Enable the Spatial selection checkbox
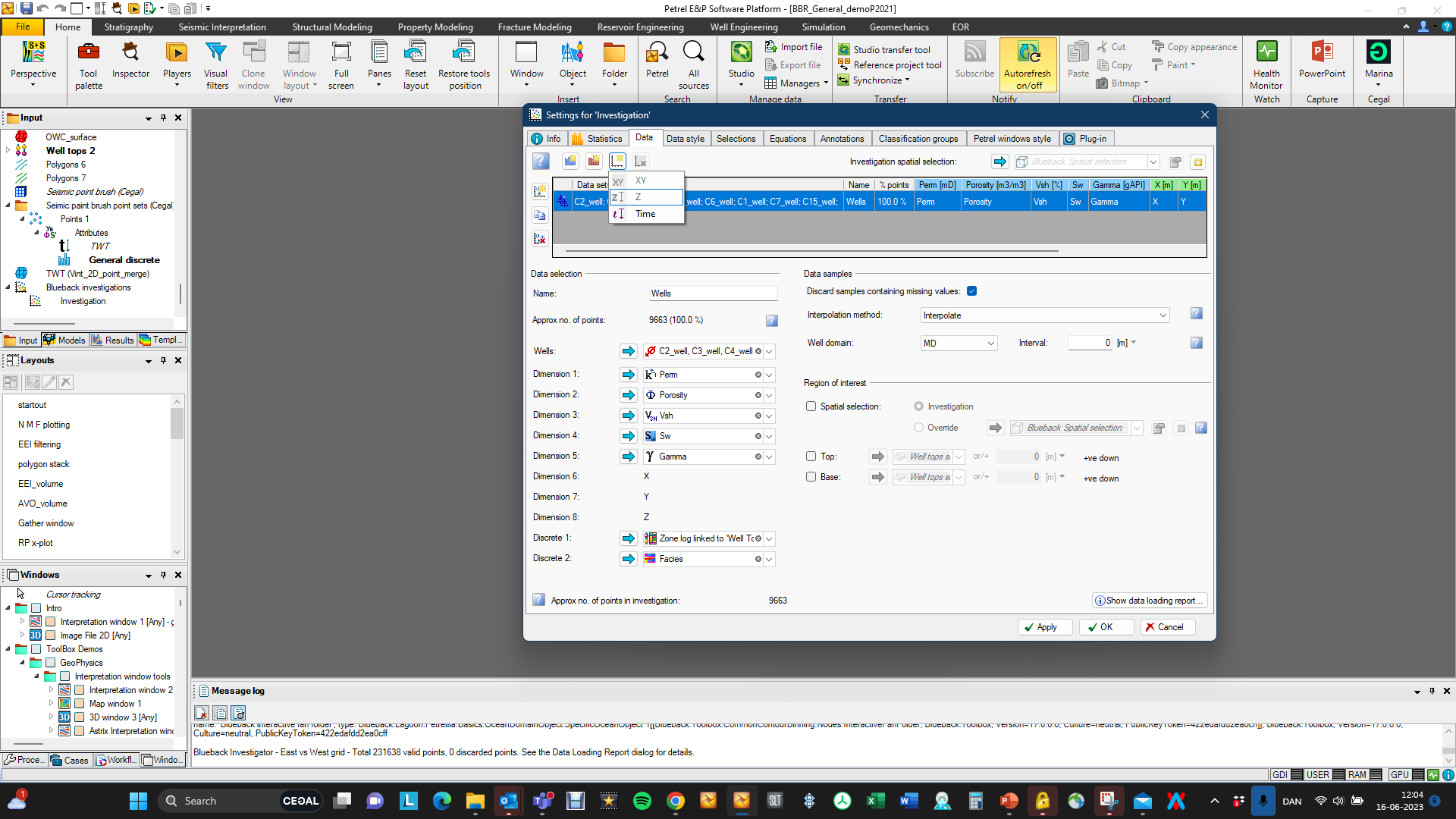1456x819 pixels. [811, 406]
